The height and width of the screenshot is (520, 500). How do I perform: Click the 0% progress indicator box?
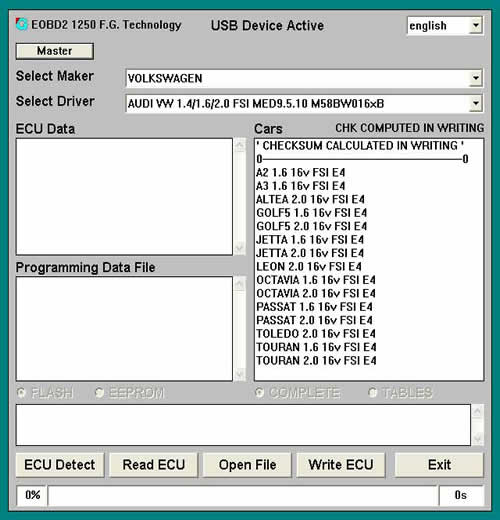tap(32, 495)
